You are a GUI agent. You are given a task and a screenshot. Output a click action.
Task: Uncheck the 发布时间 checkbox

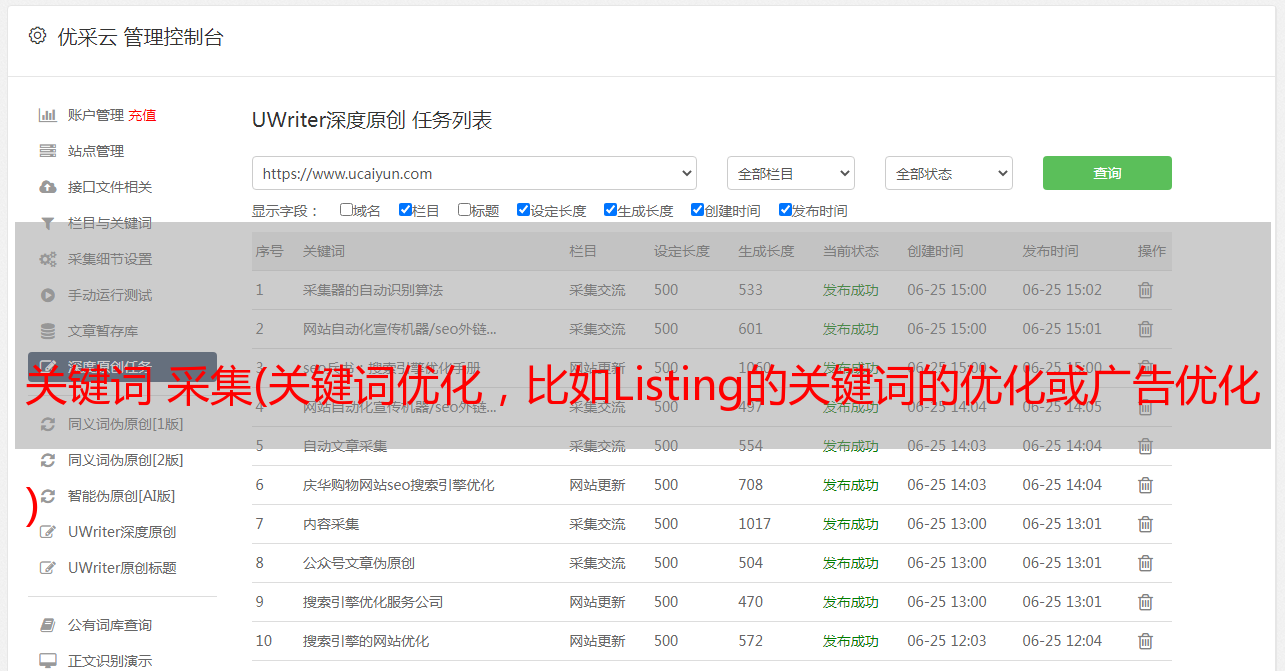[x=785, y=210]
